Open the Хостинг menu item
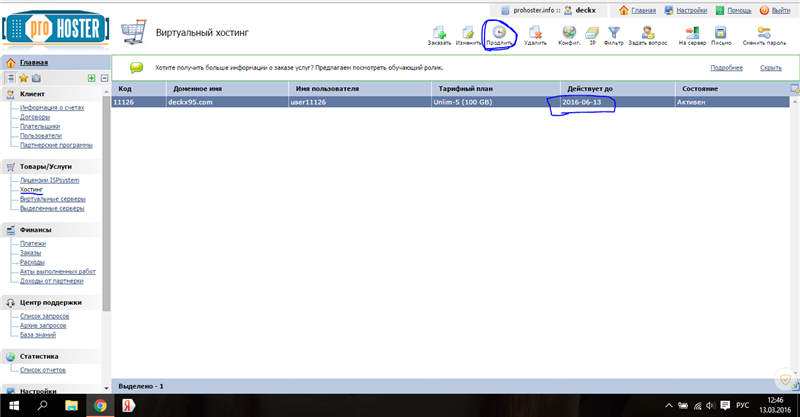This screenshot has width=800, height=417. pyautogui.click(x=31, y=189)
